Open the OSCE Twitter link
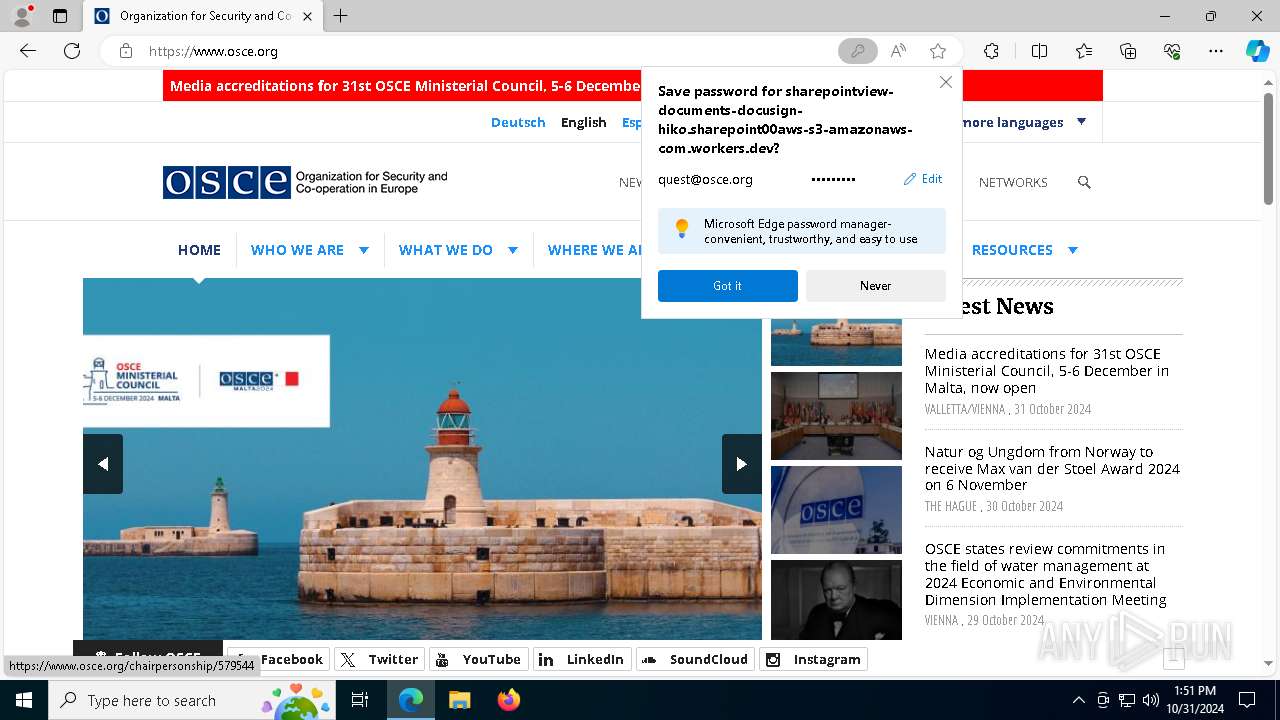 click(x=379, y=659)
